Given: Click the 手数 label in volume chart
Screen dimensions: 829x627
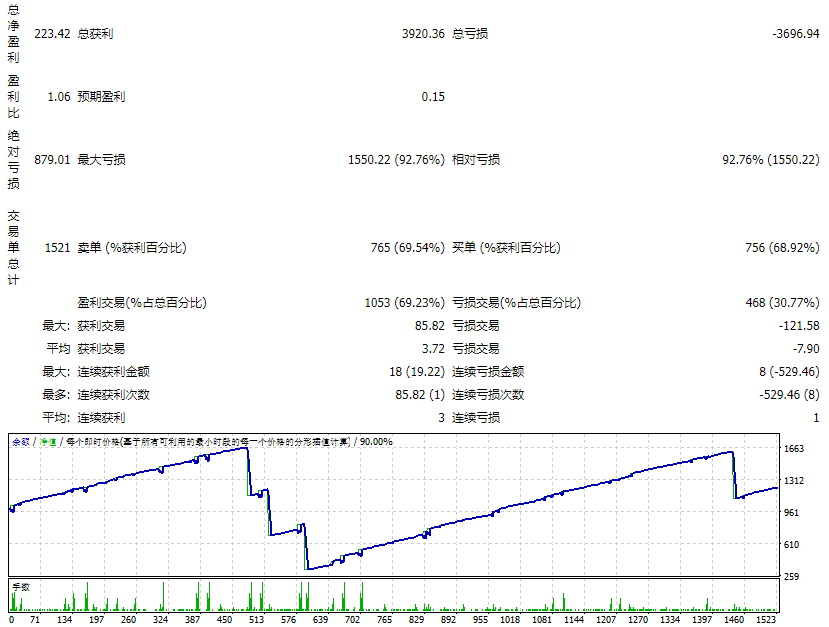Looking at the screenshot, I should (21, 587).
